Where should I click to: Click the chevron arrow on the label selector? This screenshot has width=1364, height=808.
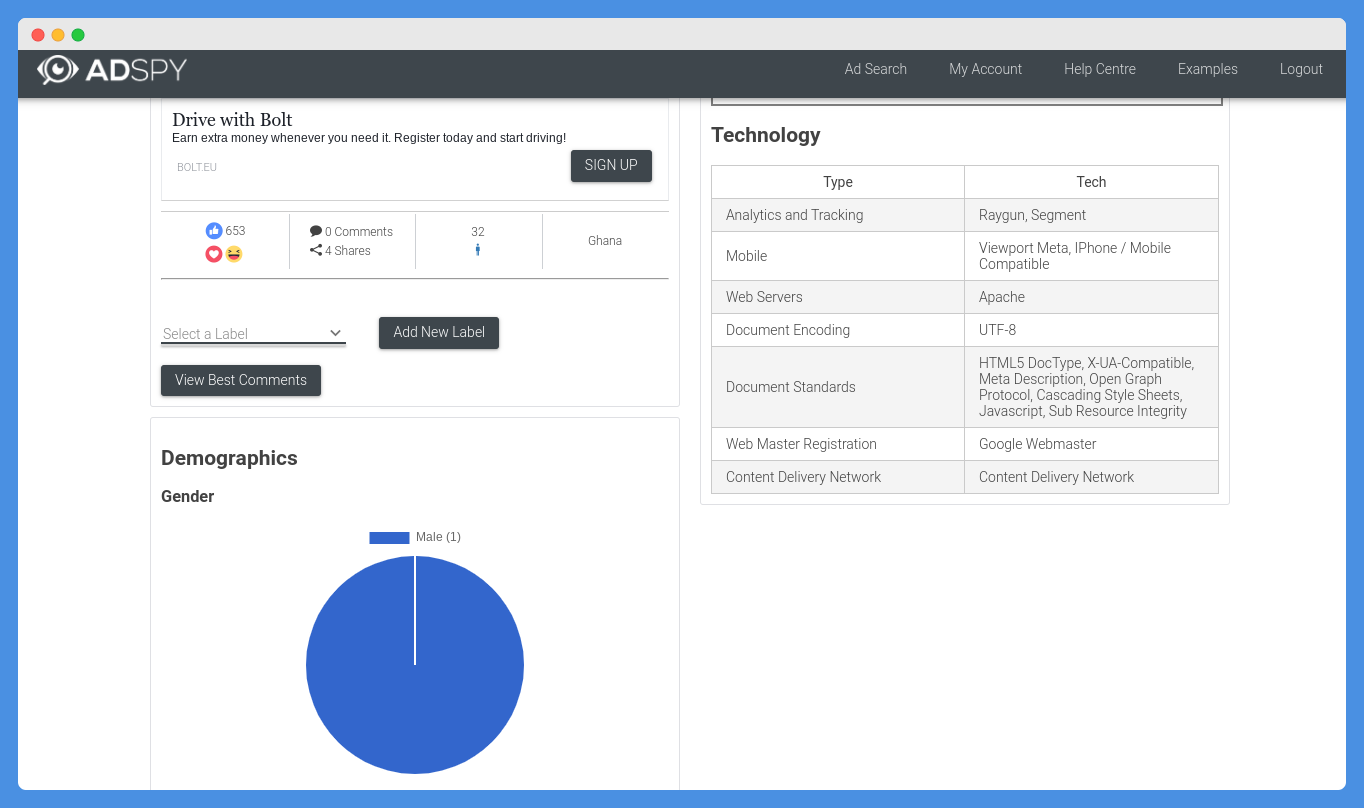[336, 333]
